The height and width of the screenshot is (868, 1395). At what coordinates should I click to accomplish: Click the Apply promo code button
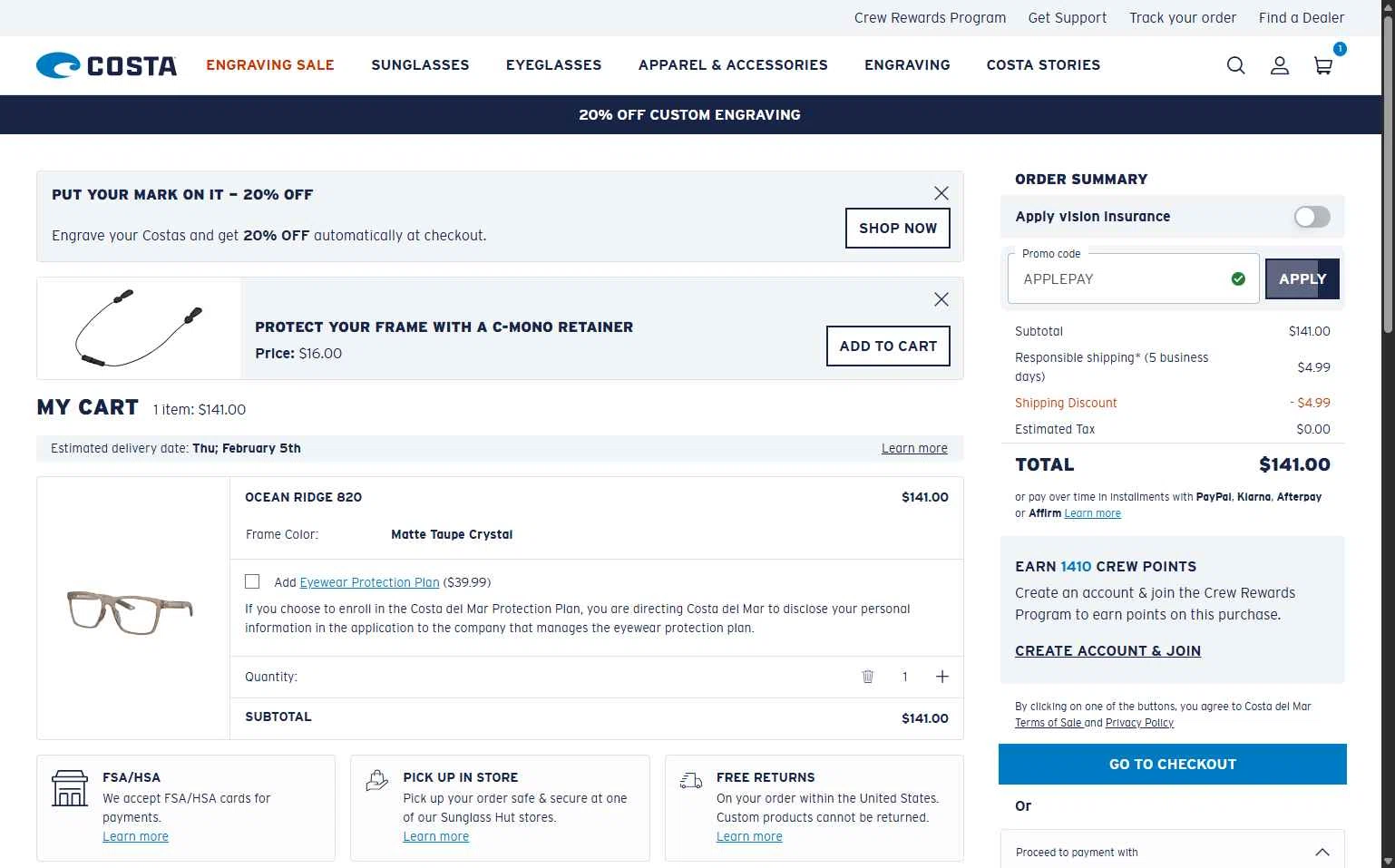[1302, 279]
